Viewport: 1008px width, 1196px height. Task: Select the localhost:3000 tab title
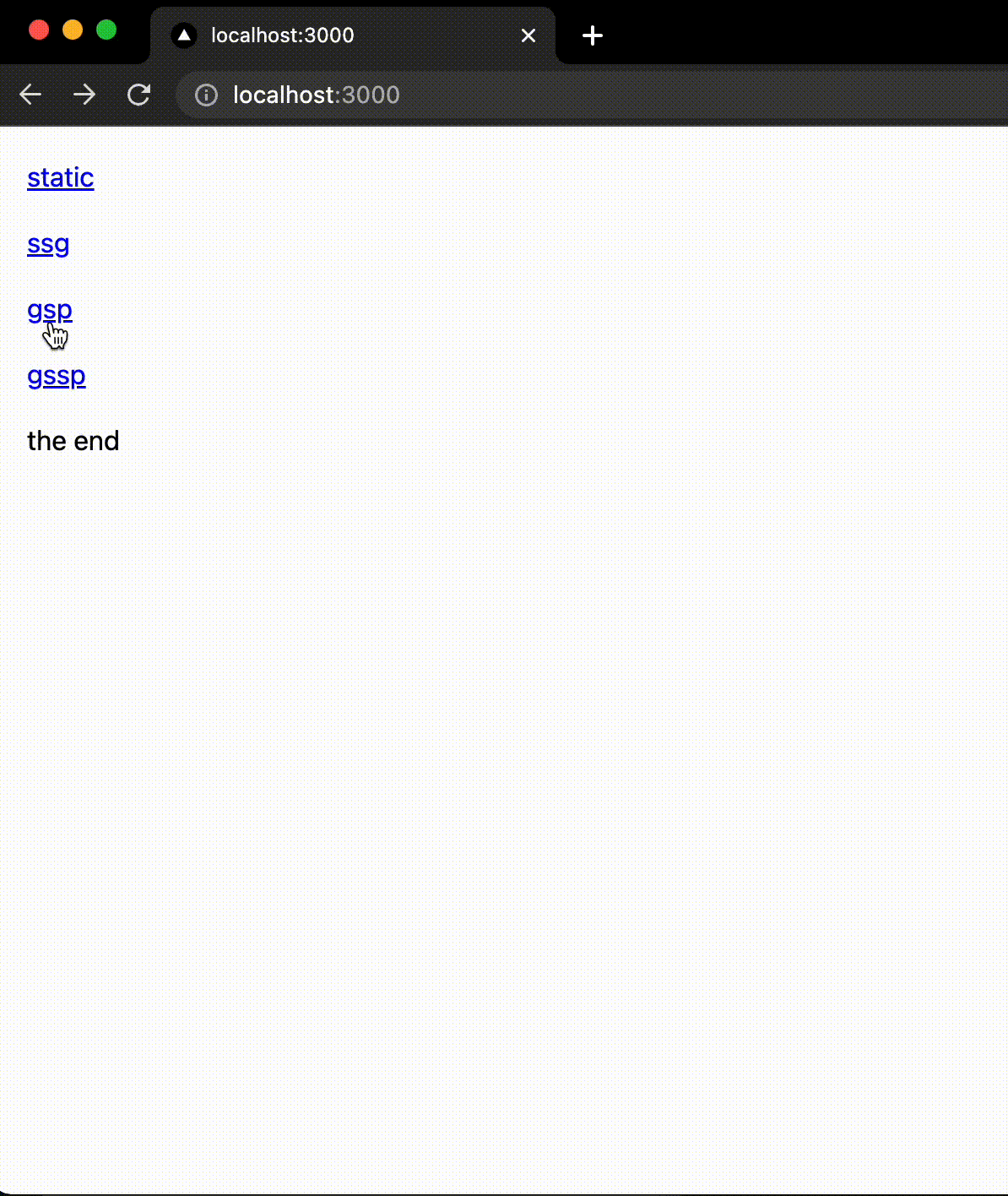tap(282, 35)
